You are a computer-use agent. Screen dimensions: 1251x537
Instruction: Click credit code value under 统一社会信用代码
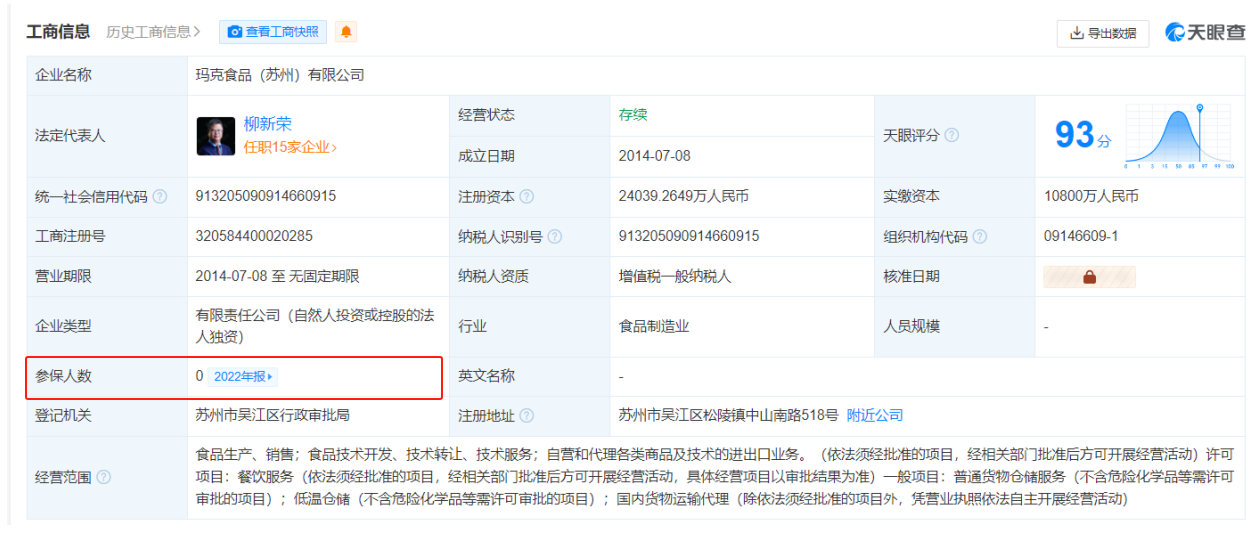pos(266,196)
